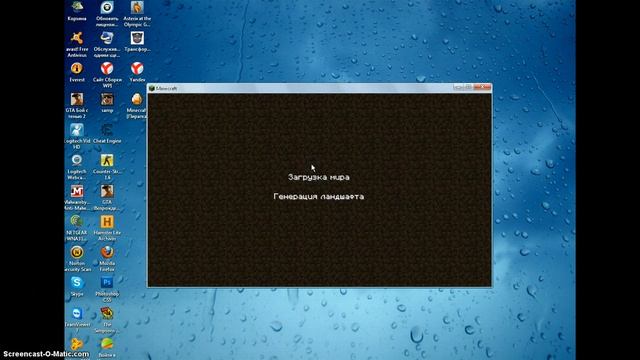Open the NETGEAR WNA adapter icon
The image size is (640, 360).
coord(77,228)
